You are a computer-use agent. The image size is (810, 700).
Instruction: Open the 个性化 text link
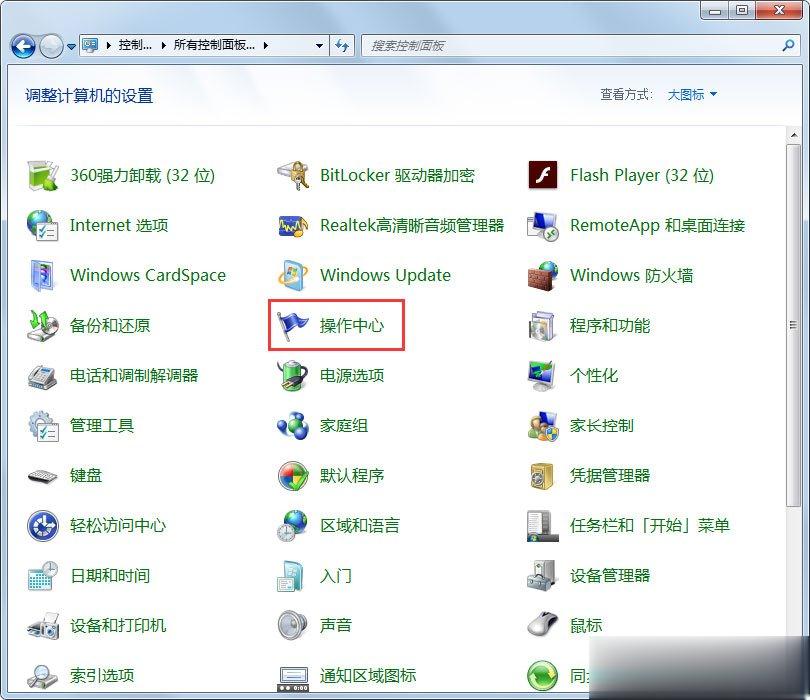click(594, 376)
